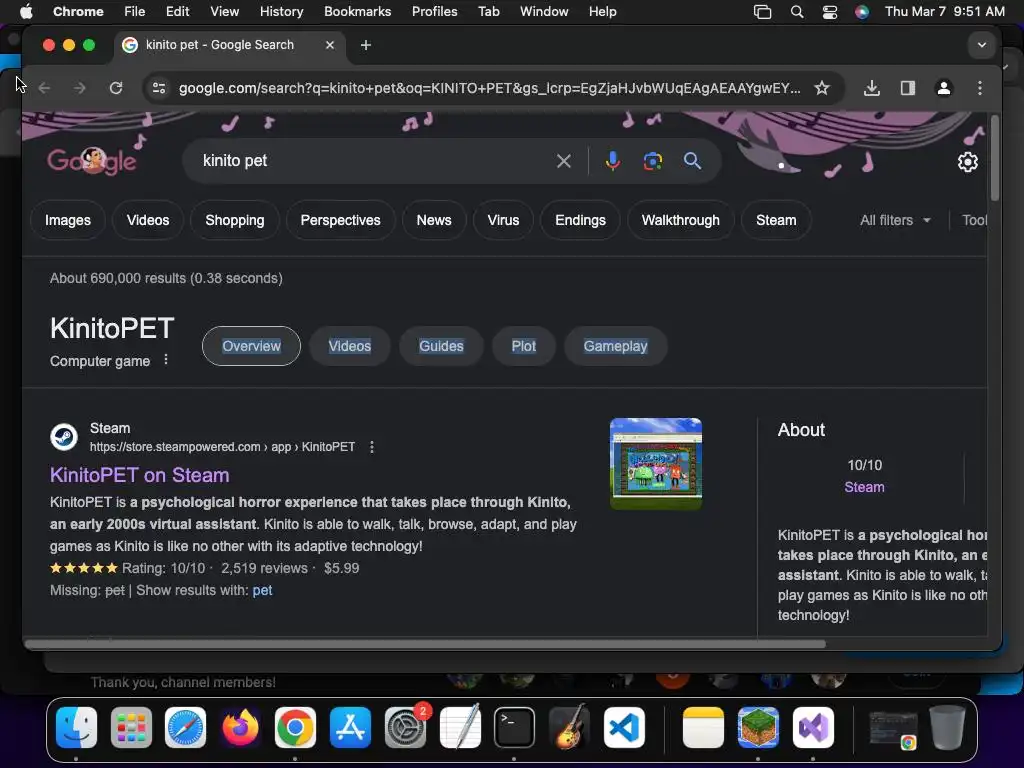
Task: Open Finder from the Dock
Action: [x=76, y=727]
